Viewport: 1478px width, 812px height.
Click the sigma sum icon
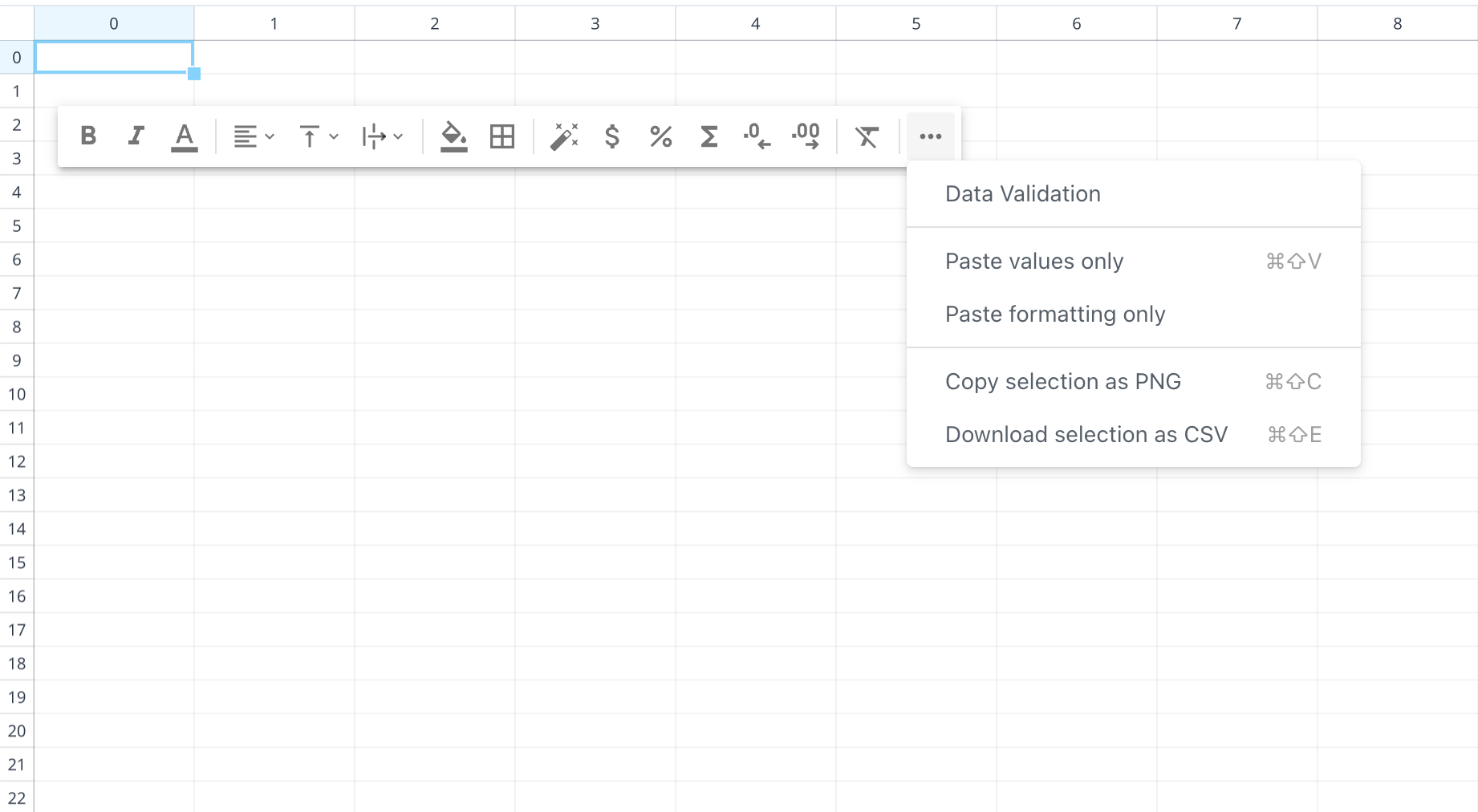(709, 136)
